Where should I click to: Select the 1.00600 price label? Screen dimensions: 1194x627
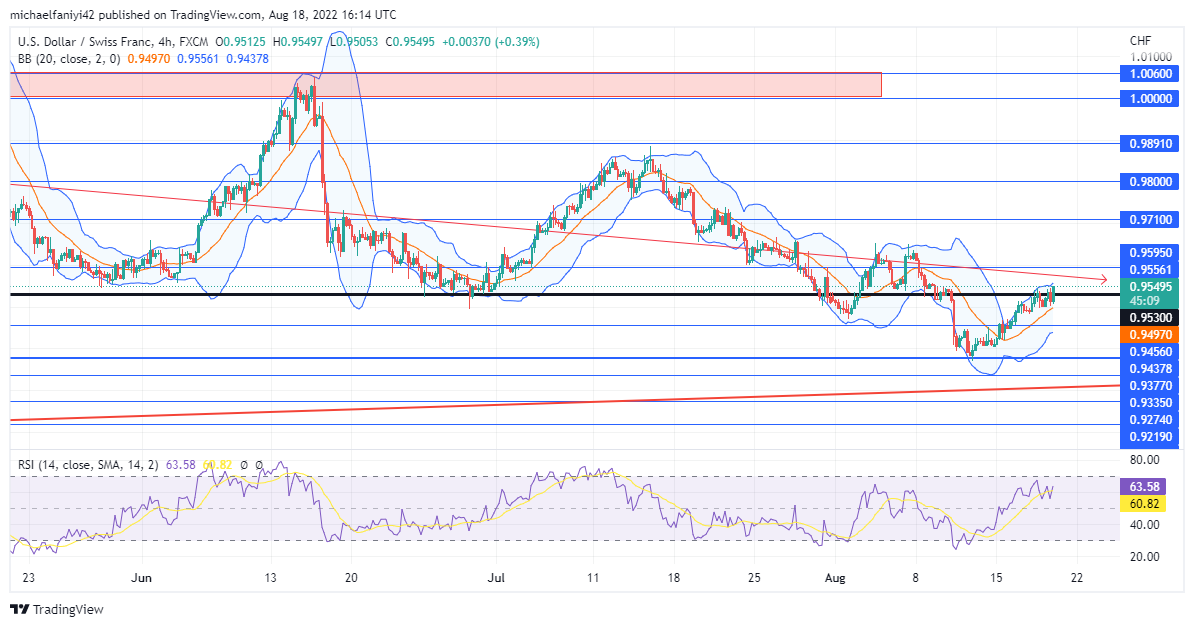pos(1150,74)
